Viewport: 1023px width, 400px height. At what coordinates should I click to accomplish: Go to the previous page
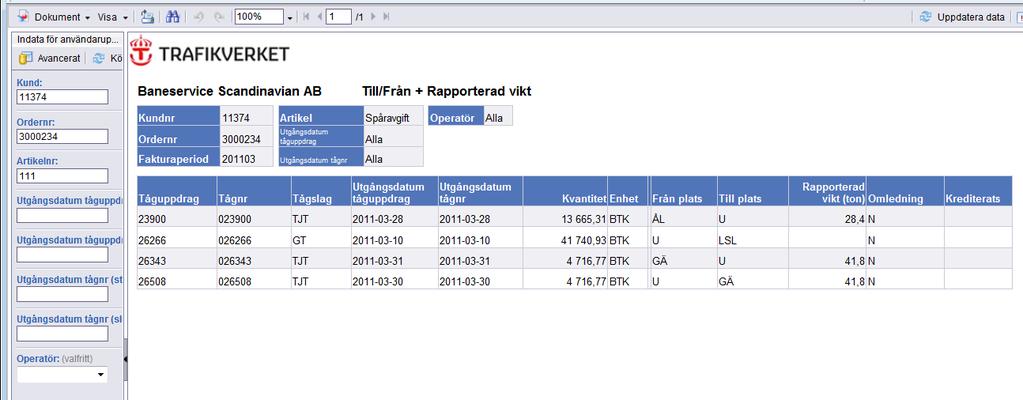pyautogui.click(x=319, y=17)
